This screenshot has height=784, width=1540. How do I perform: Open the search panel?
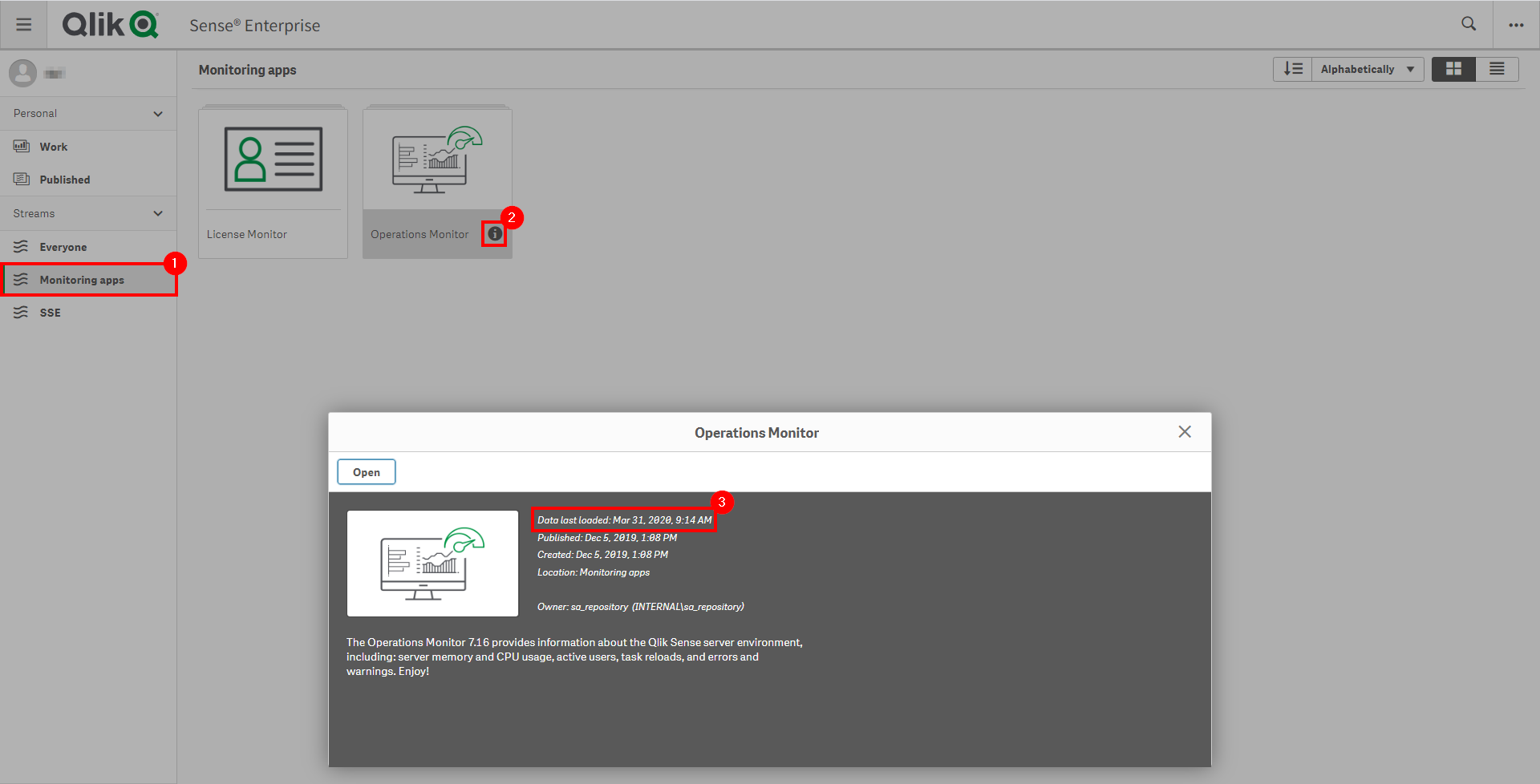click(x=1469, y=24)
